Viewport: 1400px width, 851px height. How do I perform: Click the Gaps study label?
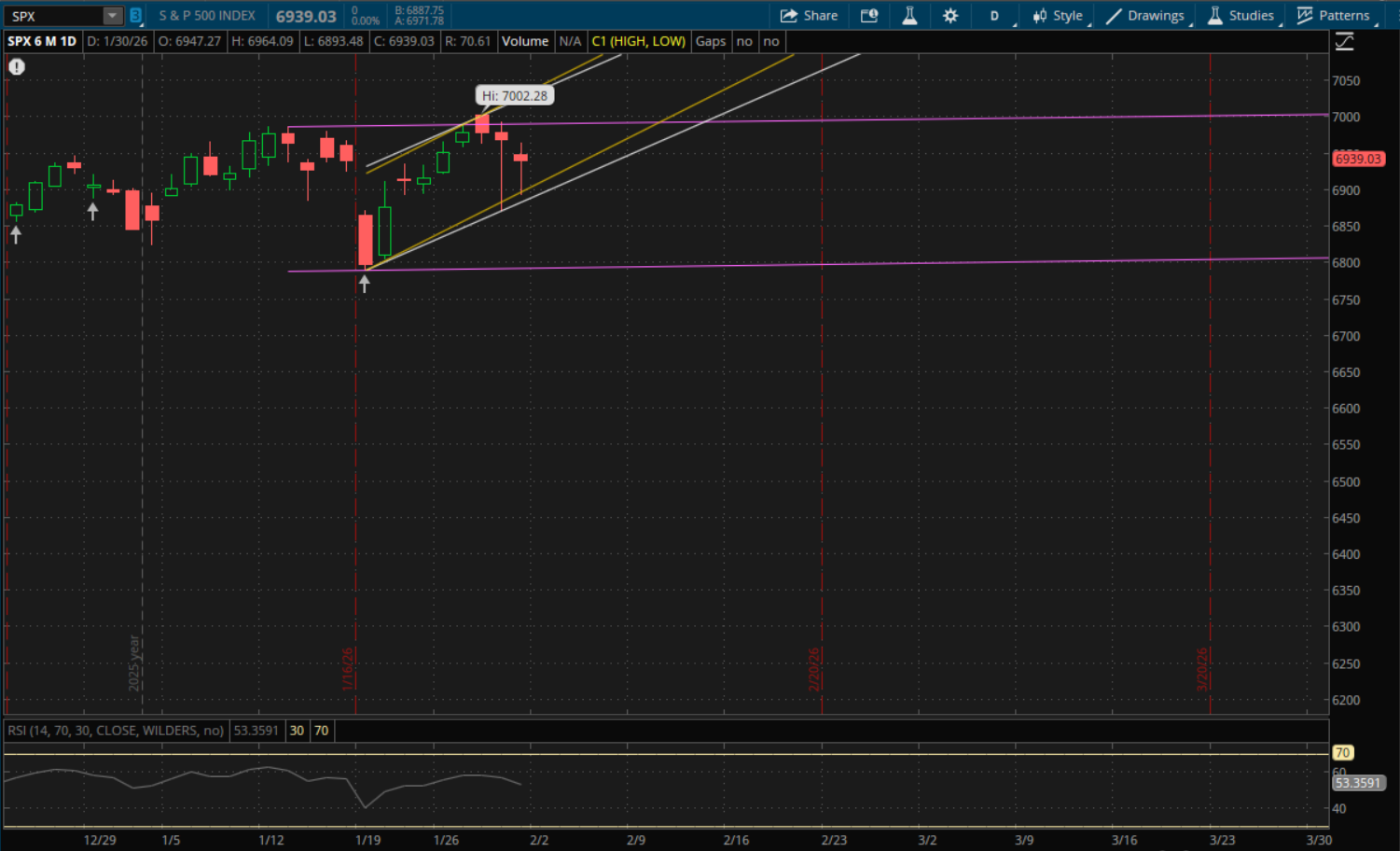click(710, 41)
